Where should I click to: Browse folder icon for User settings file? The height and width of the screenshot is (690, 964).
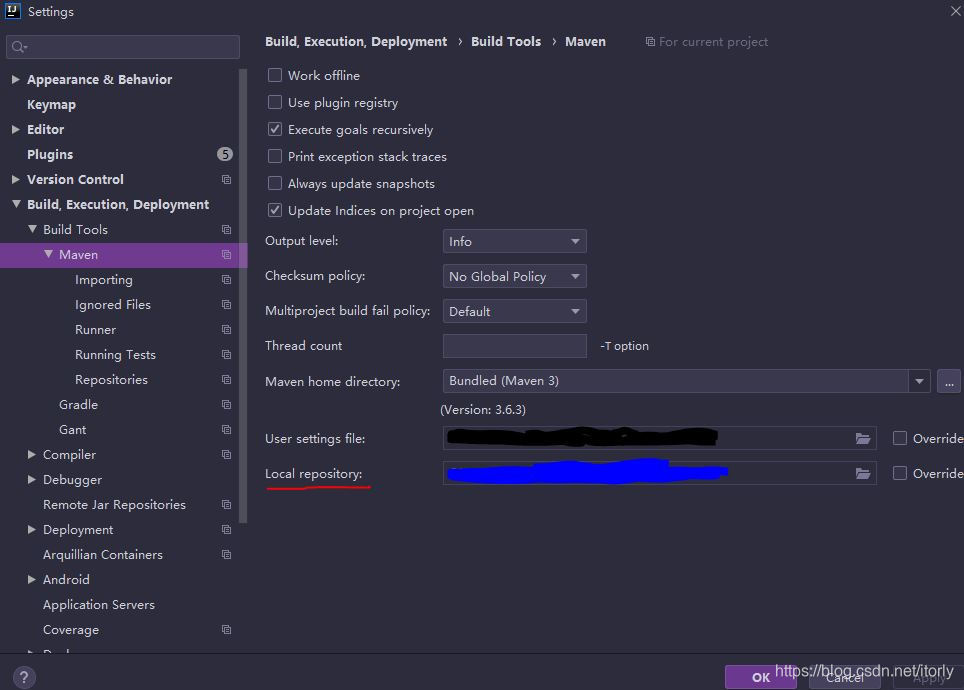863,438
